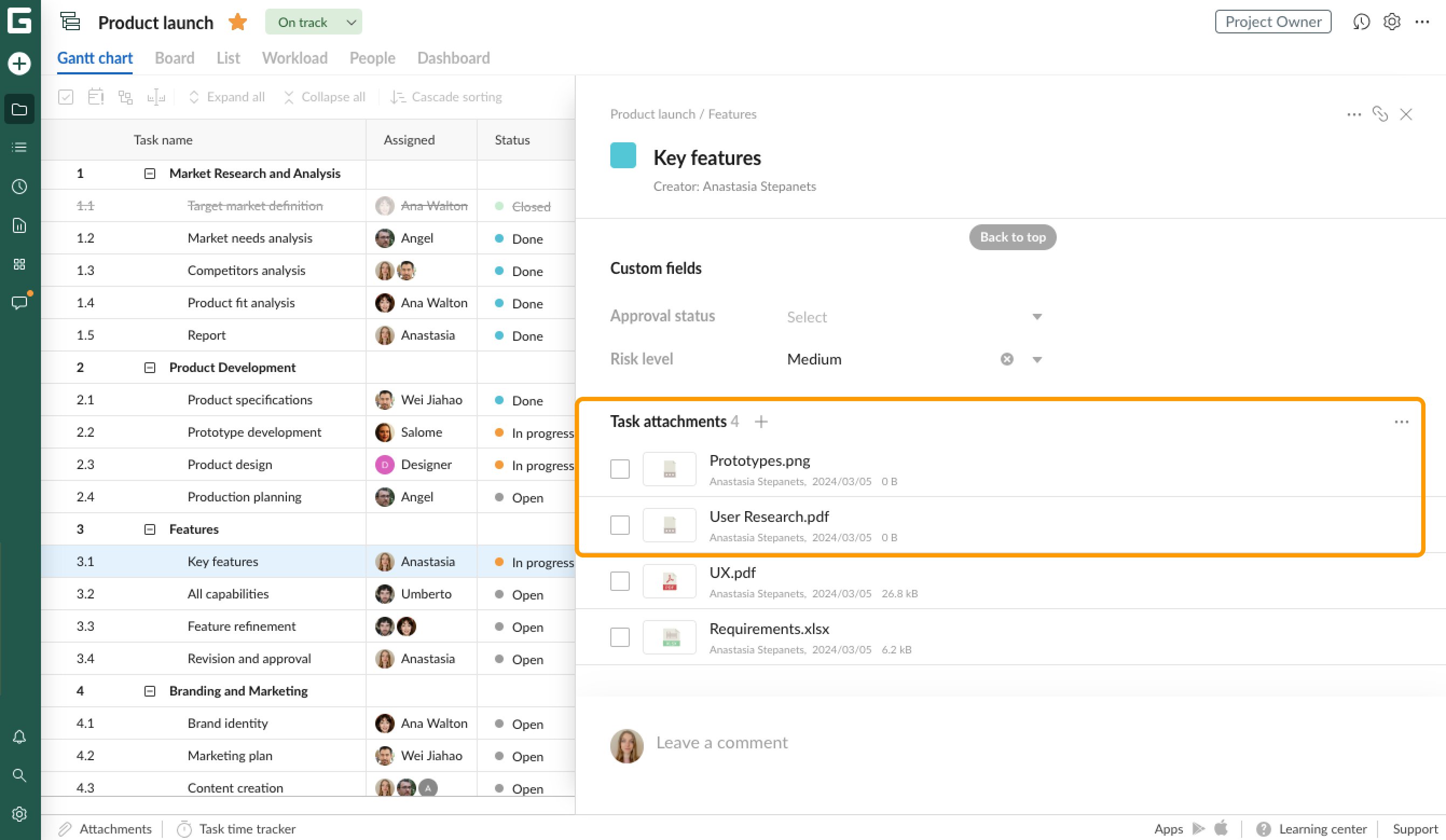This screenshot has height=840, width=1446.
Task: Open the Projects folder icon in sidebar
Action: tap(19, 108)
